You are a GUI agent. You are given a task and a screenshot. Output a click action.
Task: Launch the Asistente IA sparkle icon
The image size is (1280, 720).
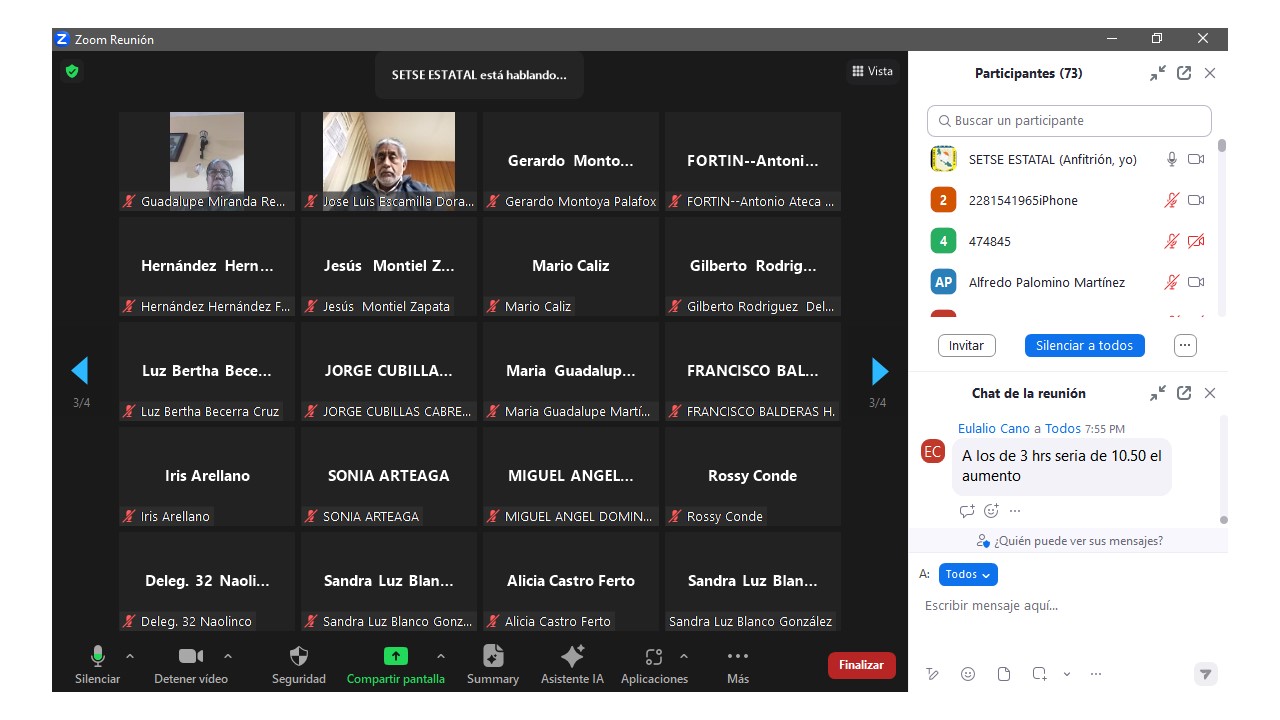[x=572, y=657]
